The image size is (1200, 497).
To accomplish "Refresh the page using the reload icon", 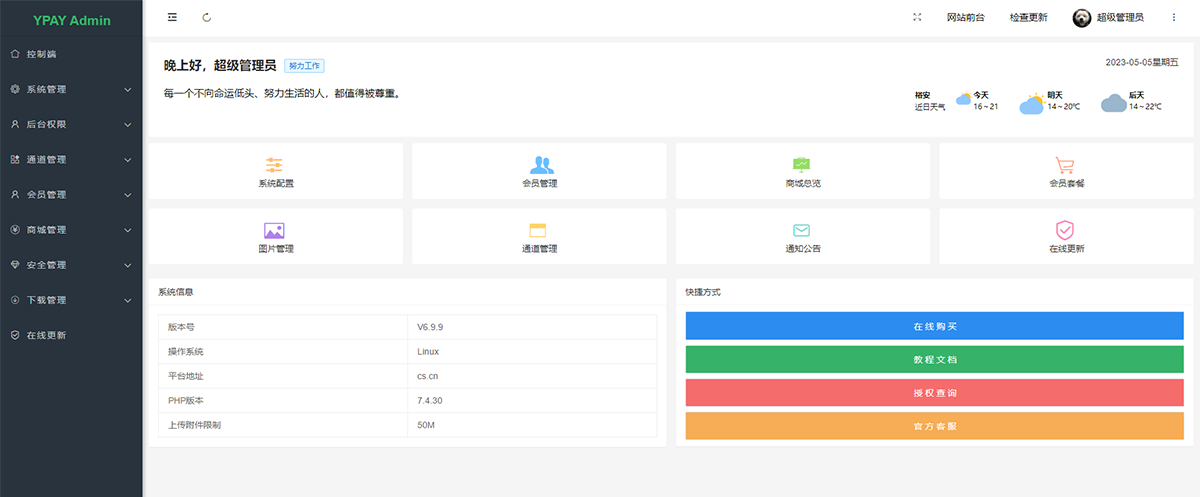I will pos(207,17).
